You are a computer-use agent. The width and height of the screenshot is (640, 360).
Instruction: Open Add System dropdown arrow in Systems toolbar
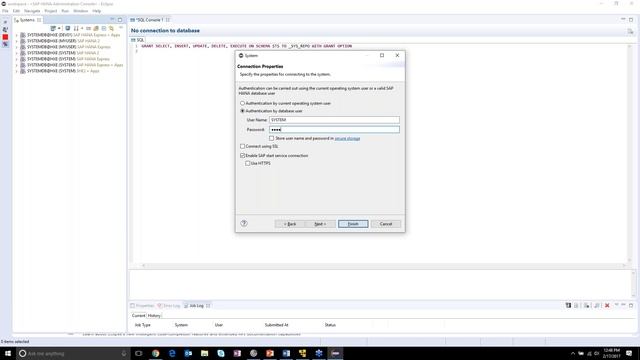[x=59, y=28]
